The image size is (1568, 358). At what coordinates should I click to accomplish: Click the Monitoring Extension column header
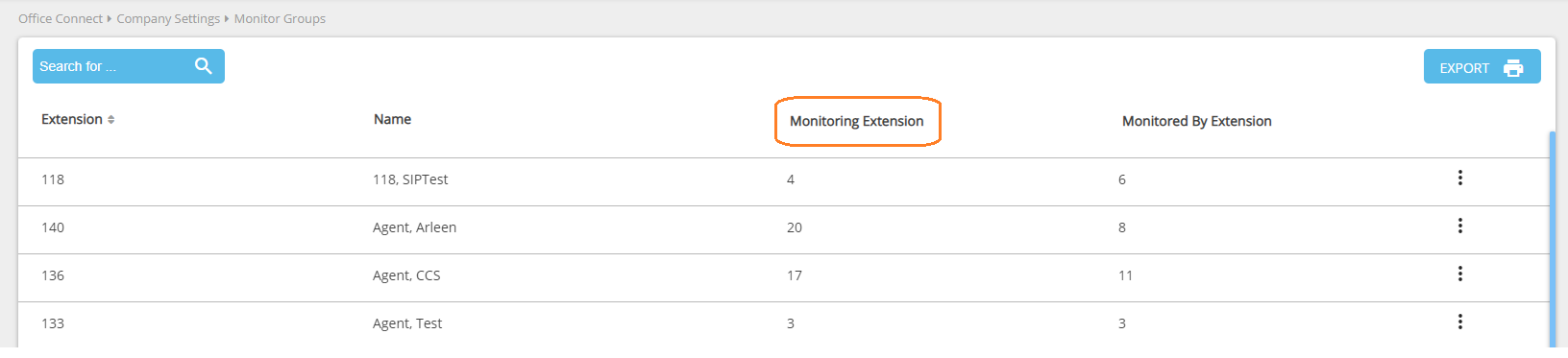tap(857, 121)
